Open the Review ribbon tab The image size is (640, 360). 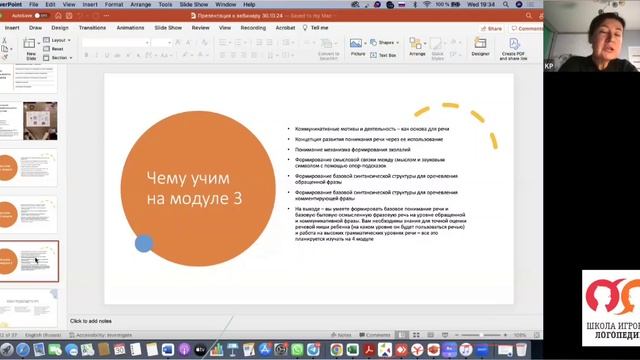pyautogui.click(x=200, y=28)
